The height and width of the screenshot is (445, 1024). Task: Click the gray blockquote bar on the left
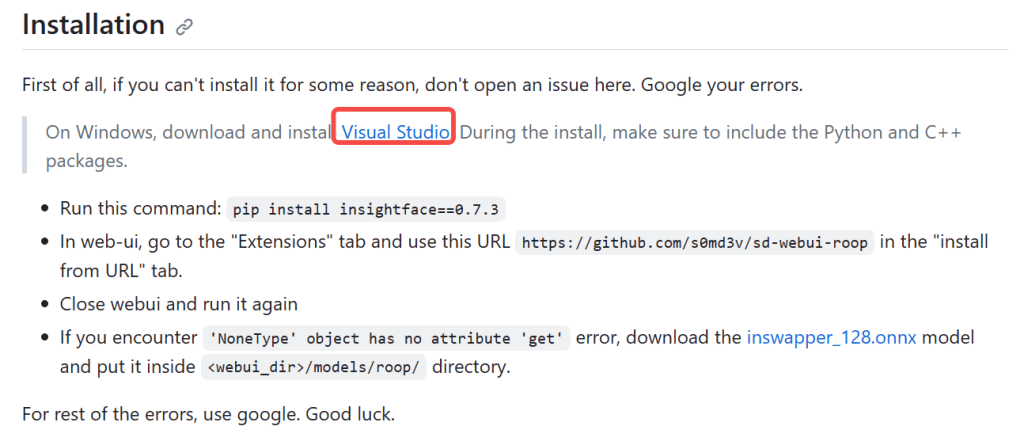(25, 145)
